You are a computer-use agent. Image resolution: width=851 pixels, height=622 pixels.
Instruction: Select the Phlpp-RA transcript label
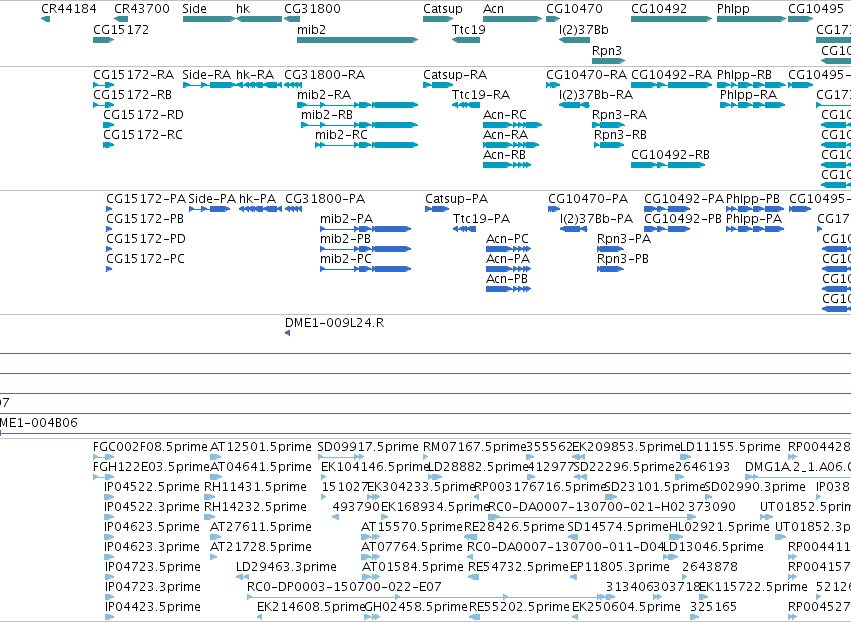pyautogui.click(x=748, y=94)
